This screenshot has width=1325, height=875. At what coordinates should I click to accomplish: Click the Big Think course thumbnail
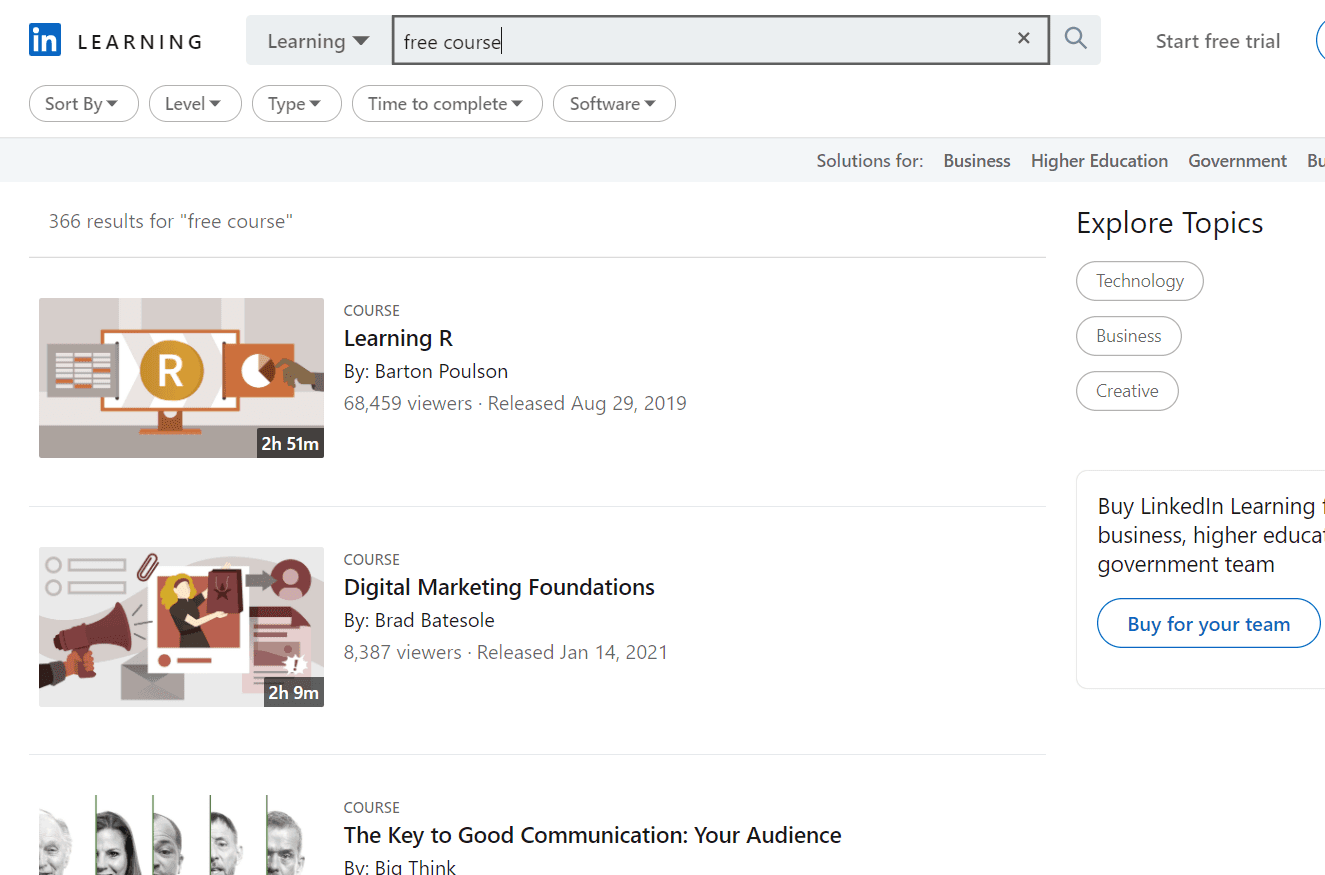pos(181,835)
